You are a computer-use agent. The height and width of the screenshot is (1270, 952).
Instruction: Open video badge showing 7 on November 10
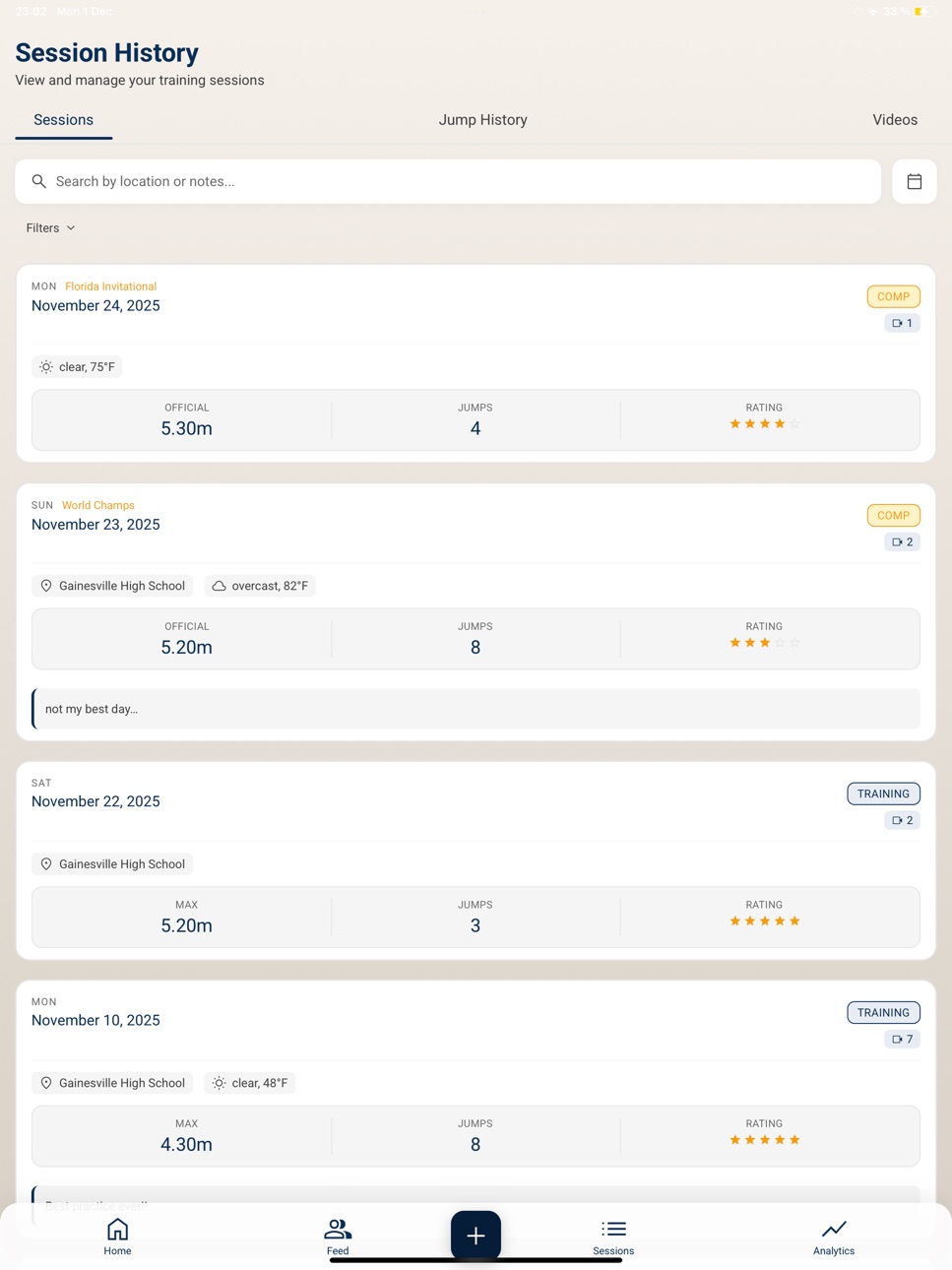point(902,1039)
